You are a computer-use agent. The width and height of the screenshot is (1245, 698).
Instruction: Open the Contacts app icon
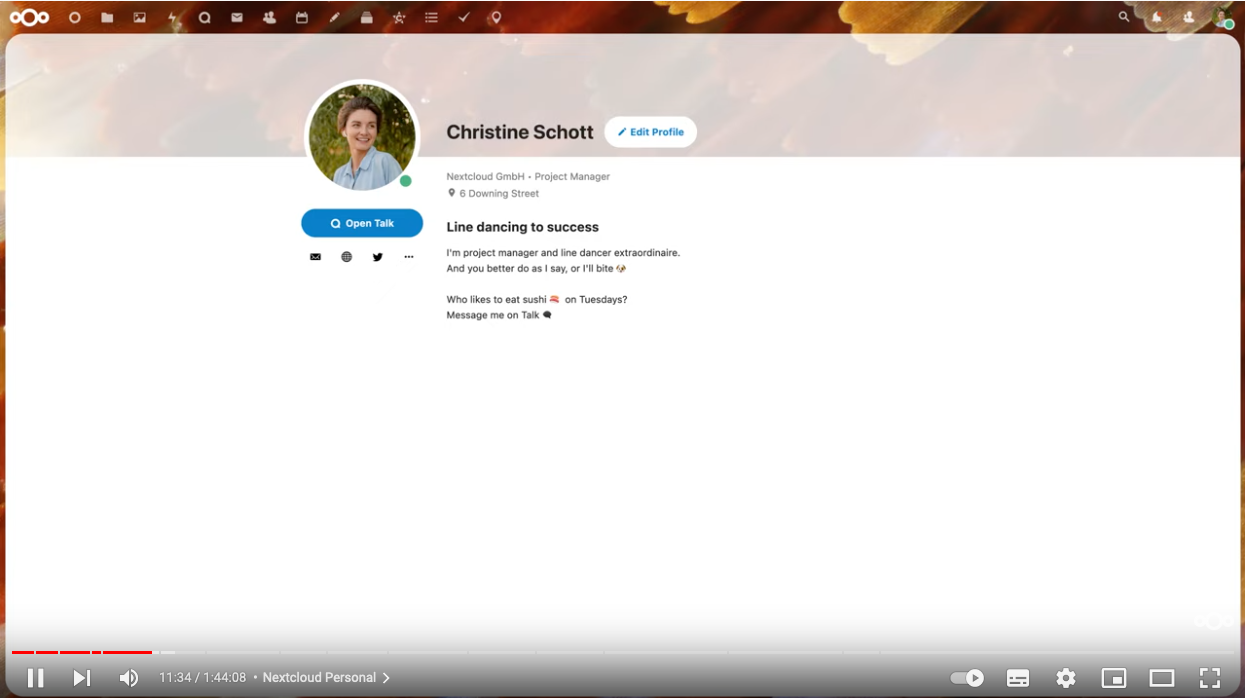coord(269,17)
